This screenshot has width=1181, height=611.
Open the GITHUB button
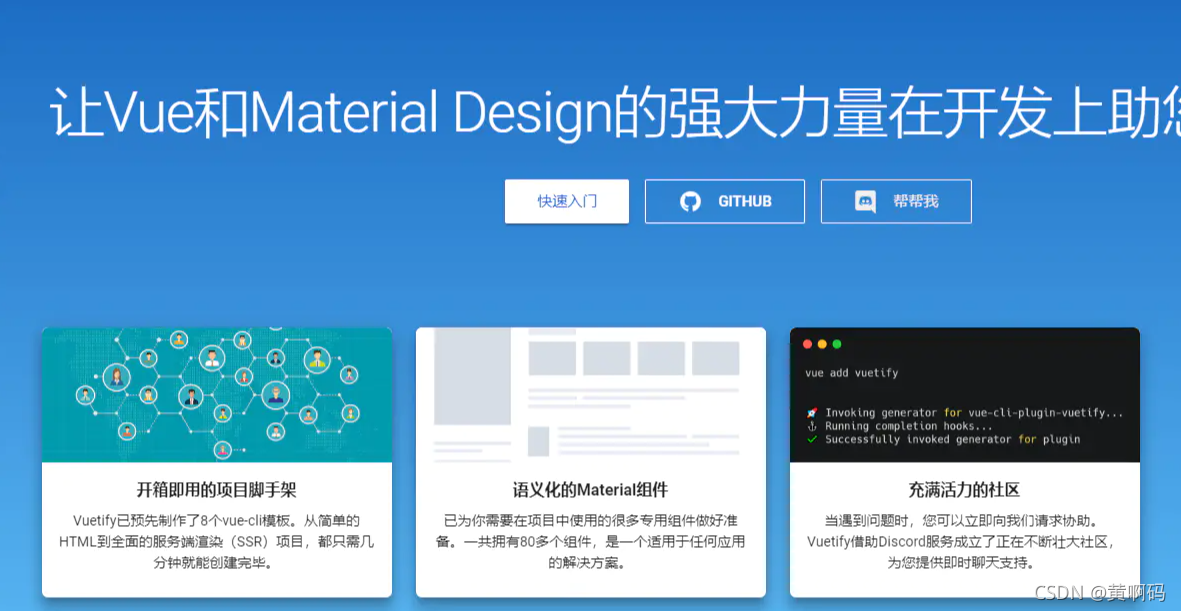(725, 201)
